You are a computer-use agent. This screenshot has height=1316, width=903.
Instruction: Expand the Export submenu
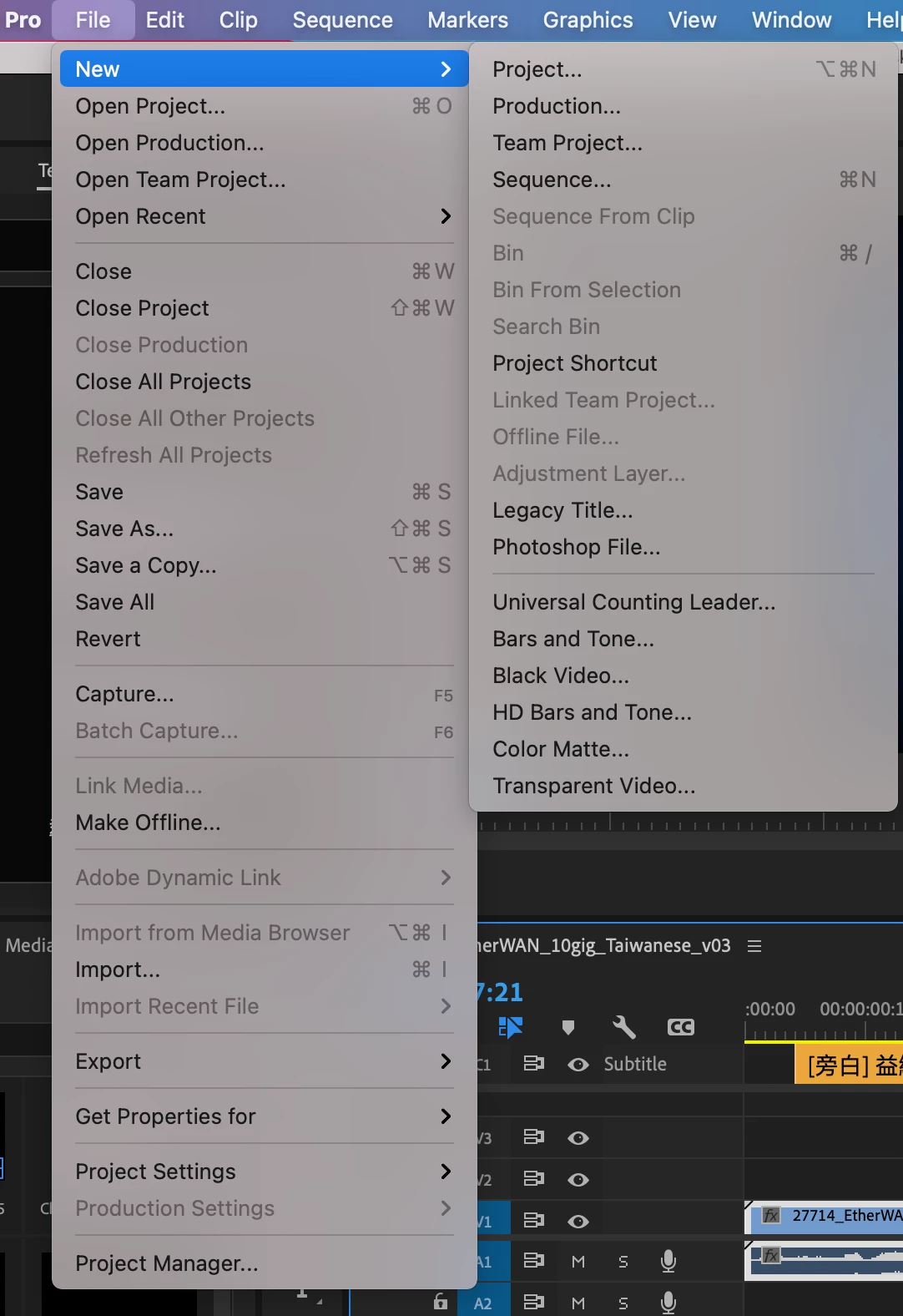point(265,1061)
